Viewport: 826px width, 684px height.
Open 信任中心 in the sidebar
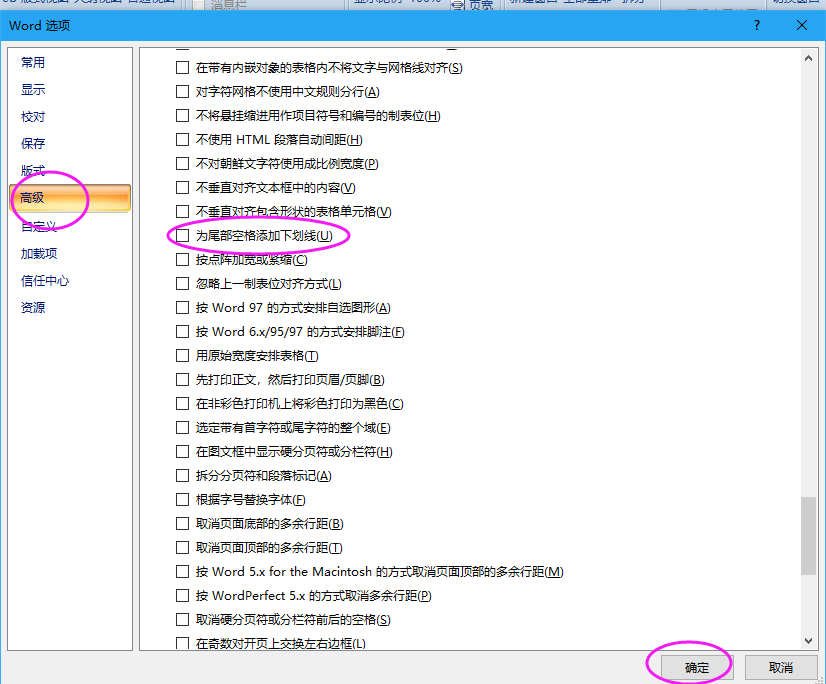point(45,281)
